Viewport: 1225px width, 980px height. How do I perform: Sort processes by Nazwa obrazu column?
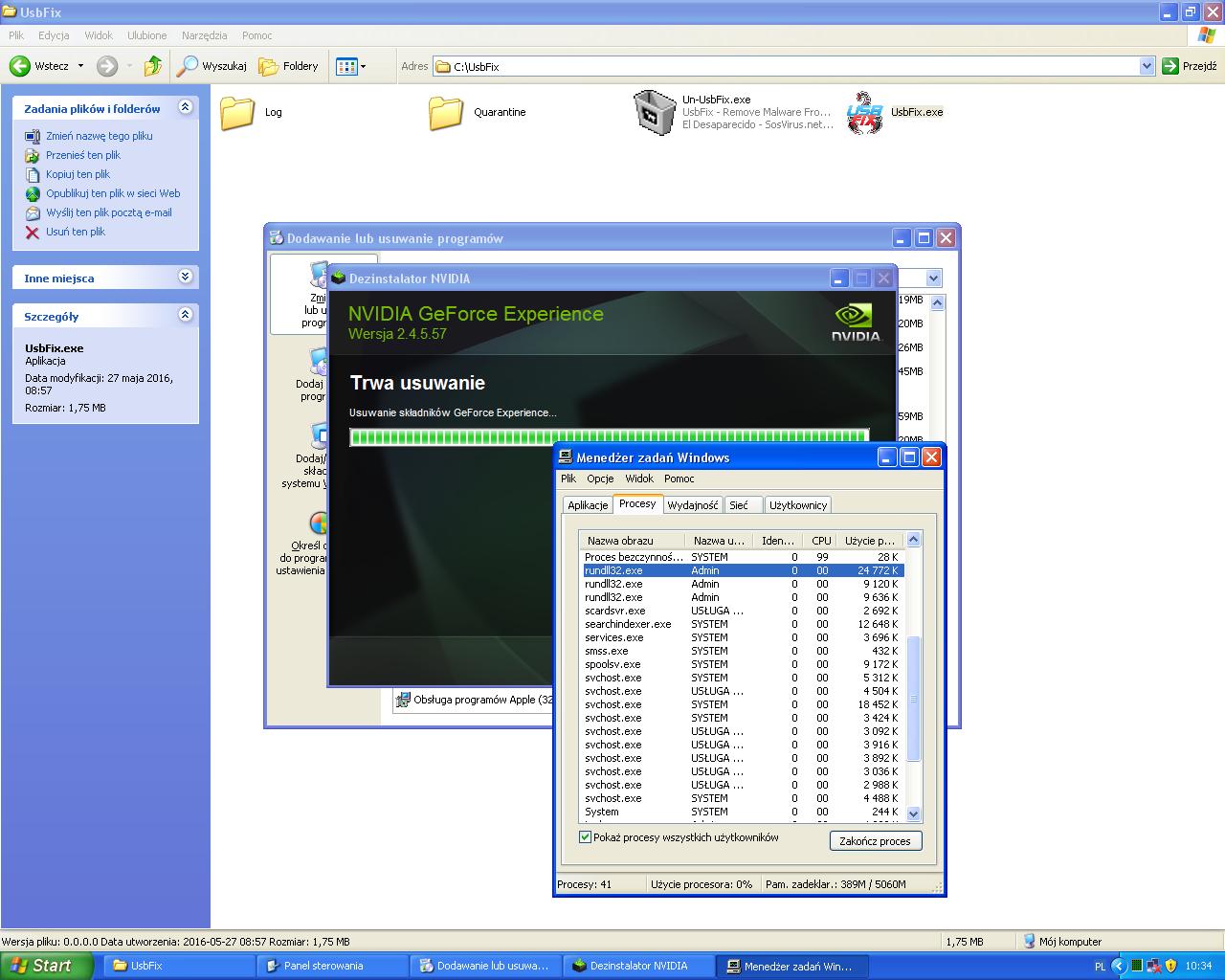coord(632,541)
